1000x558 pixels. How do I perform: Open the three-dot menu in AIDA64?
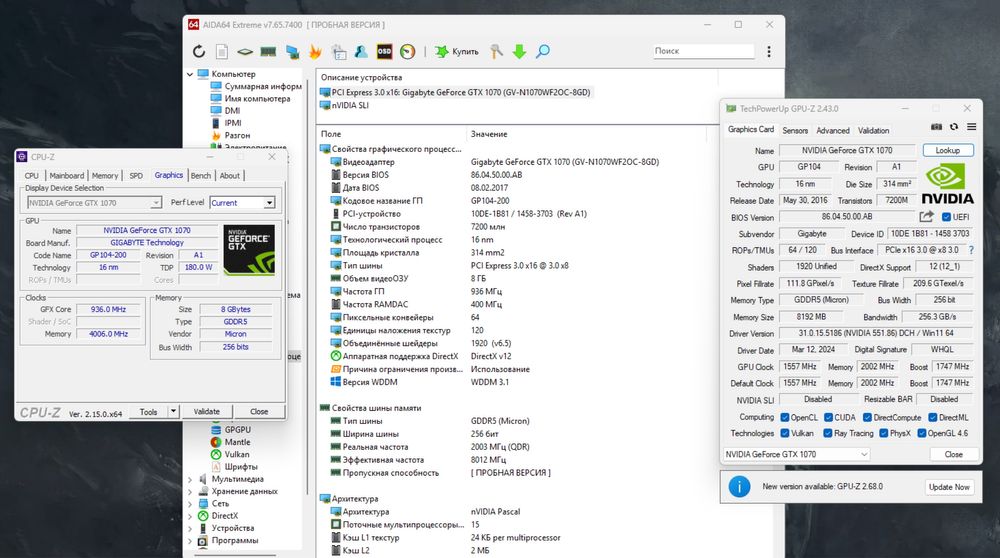[769, 51]
